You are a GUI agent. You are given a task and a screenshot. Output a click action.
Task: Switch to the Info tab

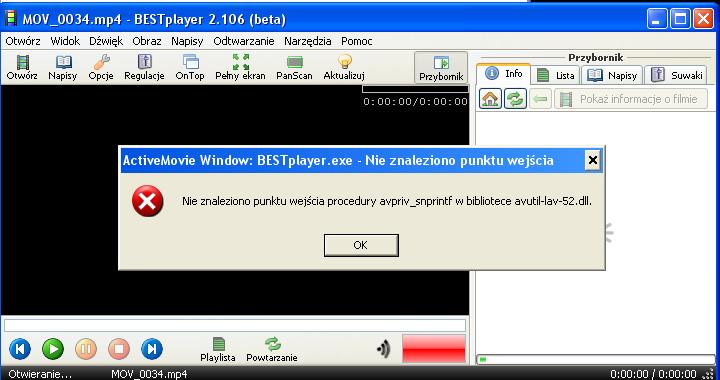point(504,74)
